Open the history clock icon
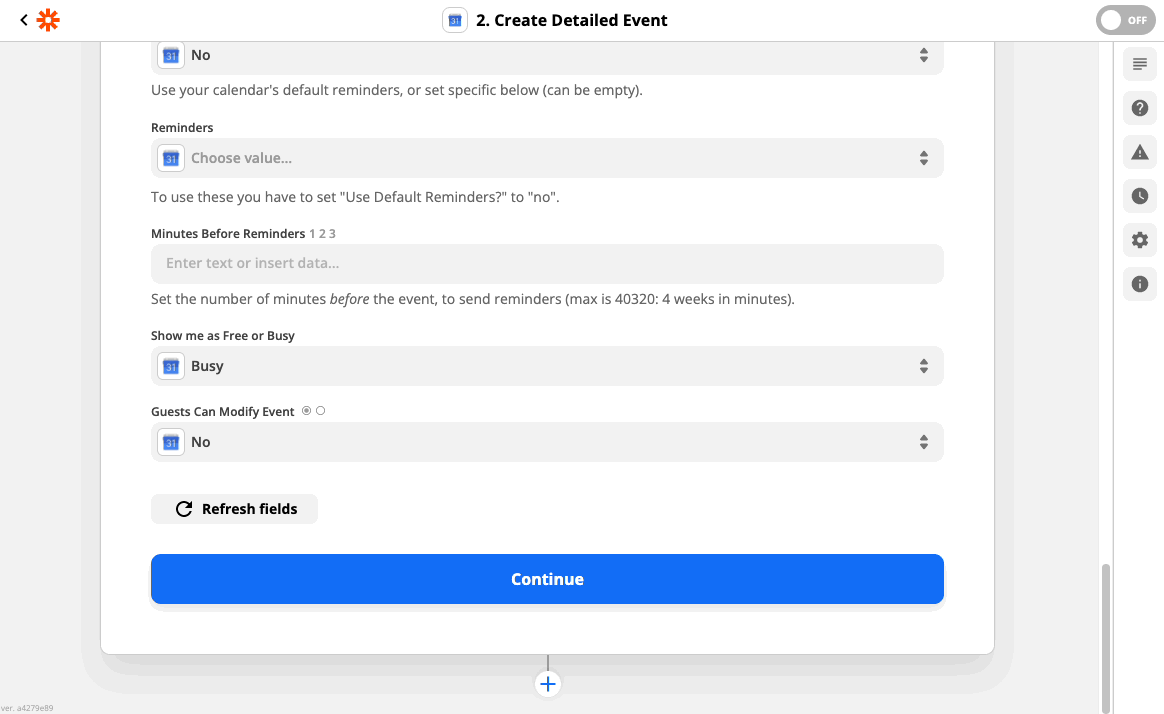 pos(1139,196)
